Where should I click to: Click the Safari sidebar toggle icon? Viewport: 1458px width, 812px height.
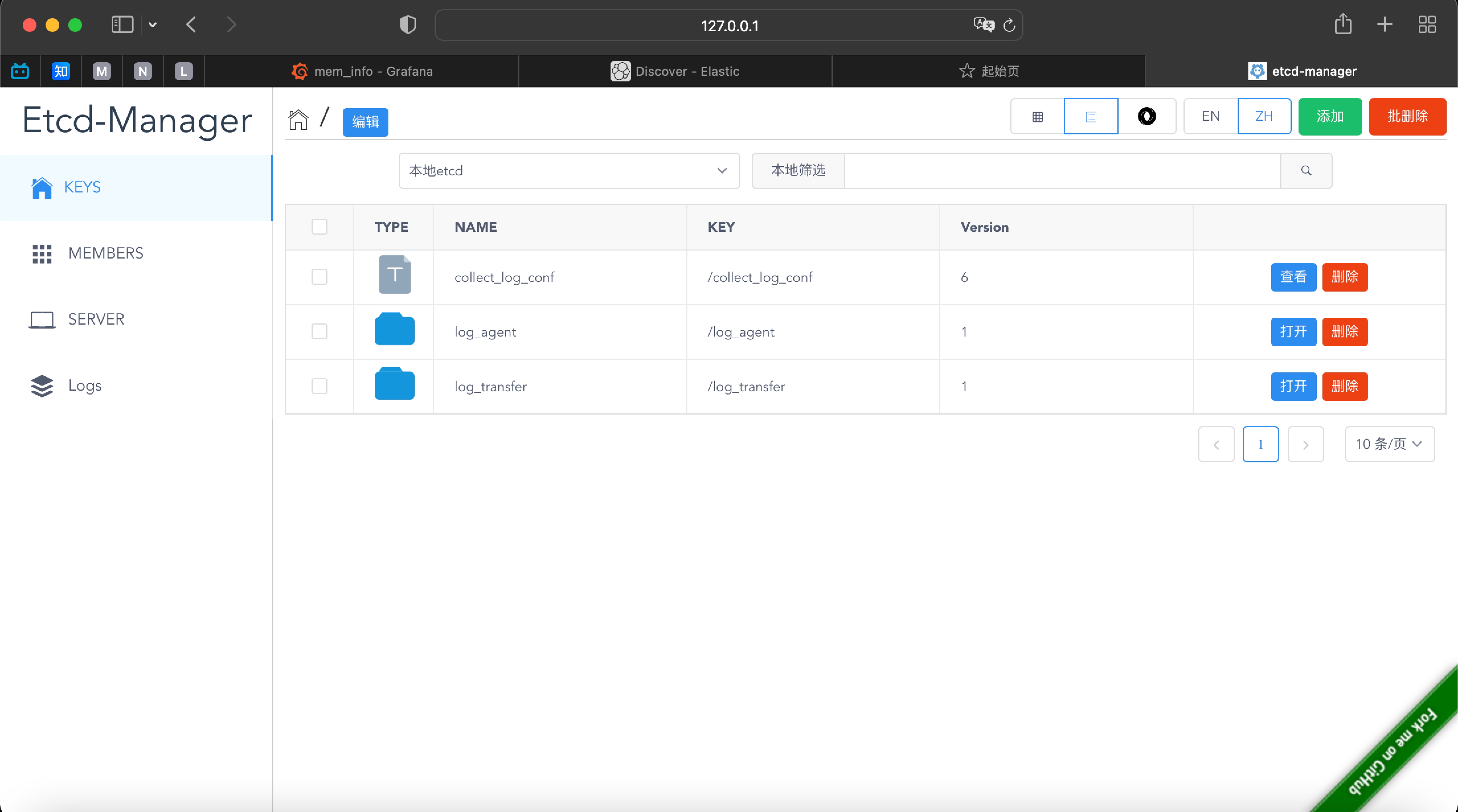[x=122, y=25]
